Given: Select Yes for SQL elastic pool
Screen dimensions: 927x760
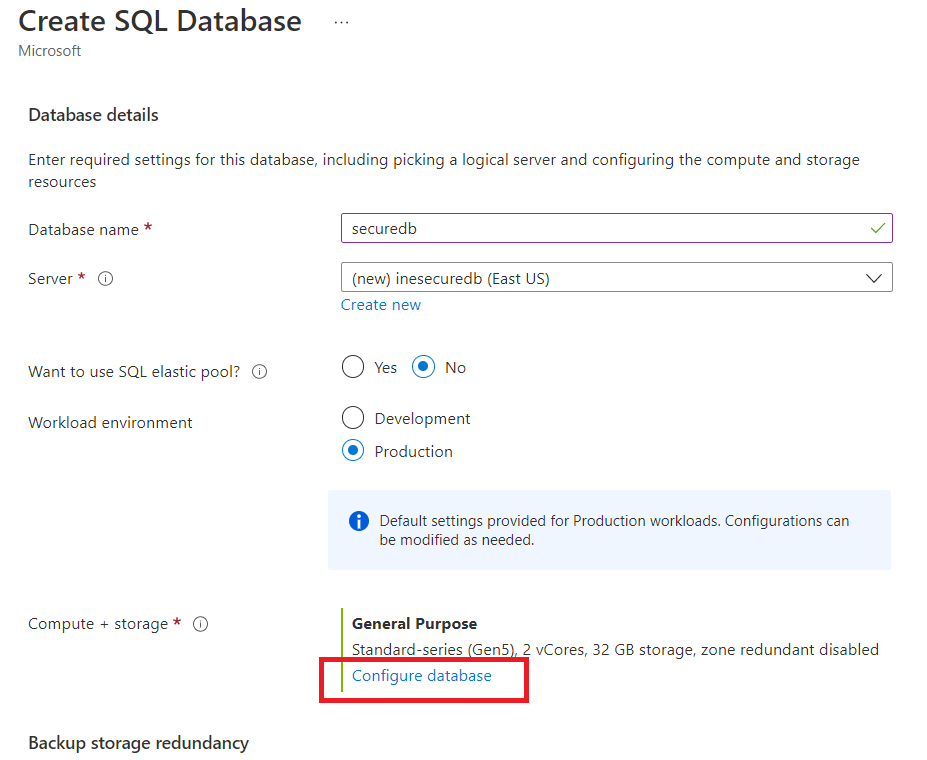Looking at the screenshot, I should click(x=353, y=367).
